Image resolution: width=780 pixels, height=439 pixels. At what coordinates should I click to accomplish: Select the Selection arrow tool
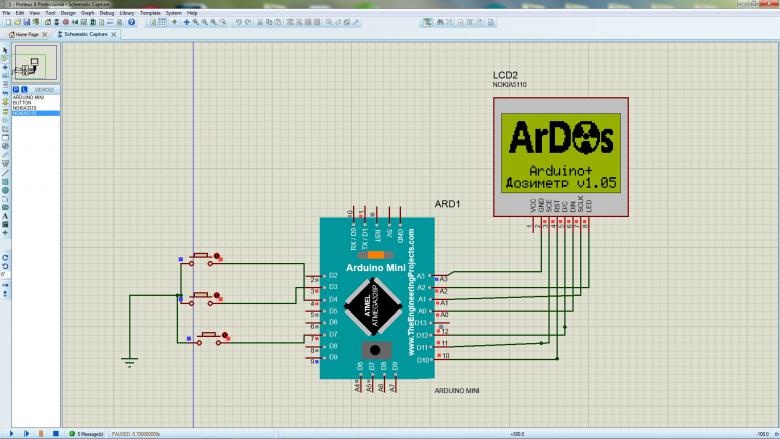(x=5, y=50)
